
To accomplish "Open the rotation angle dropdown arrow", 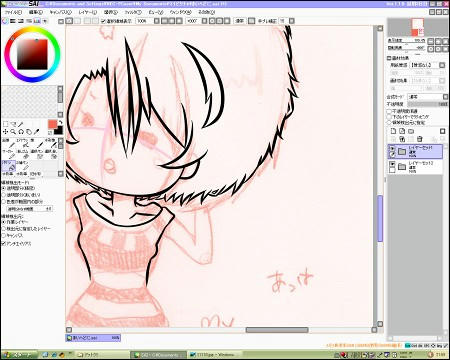I will pos(204,21).
